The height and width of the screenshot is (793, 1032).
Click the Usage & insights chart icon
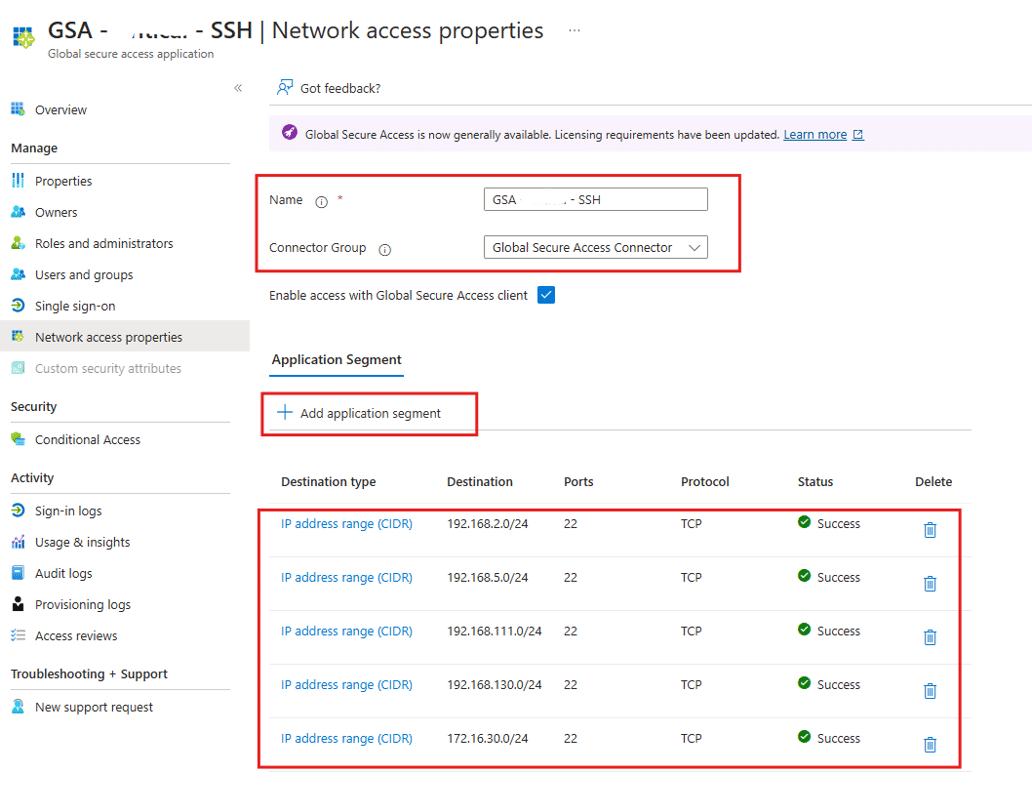tap(18, 542)
